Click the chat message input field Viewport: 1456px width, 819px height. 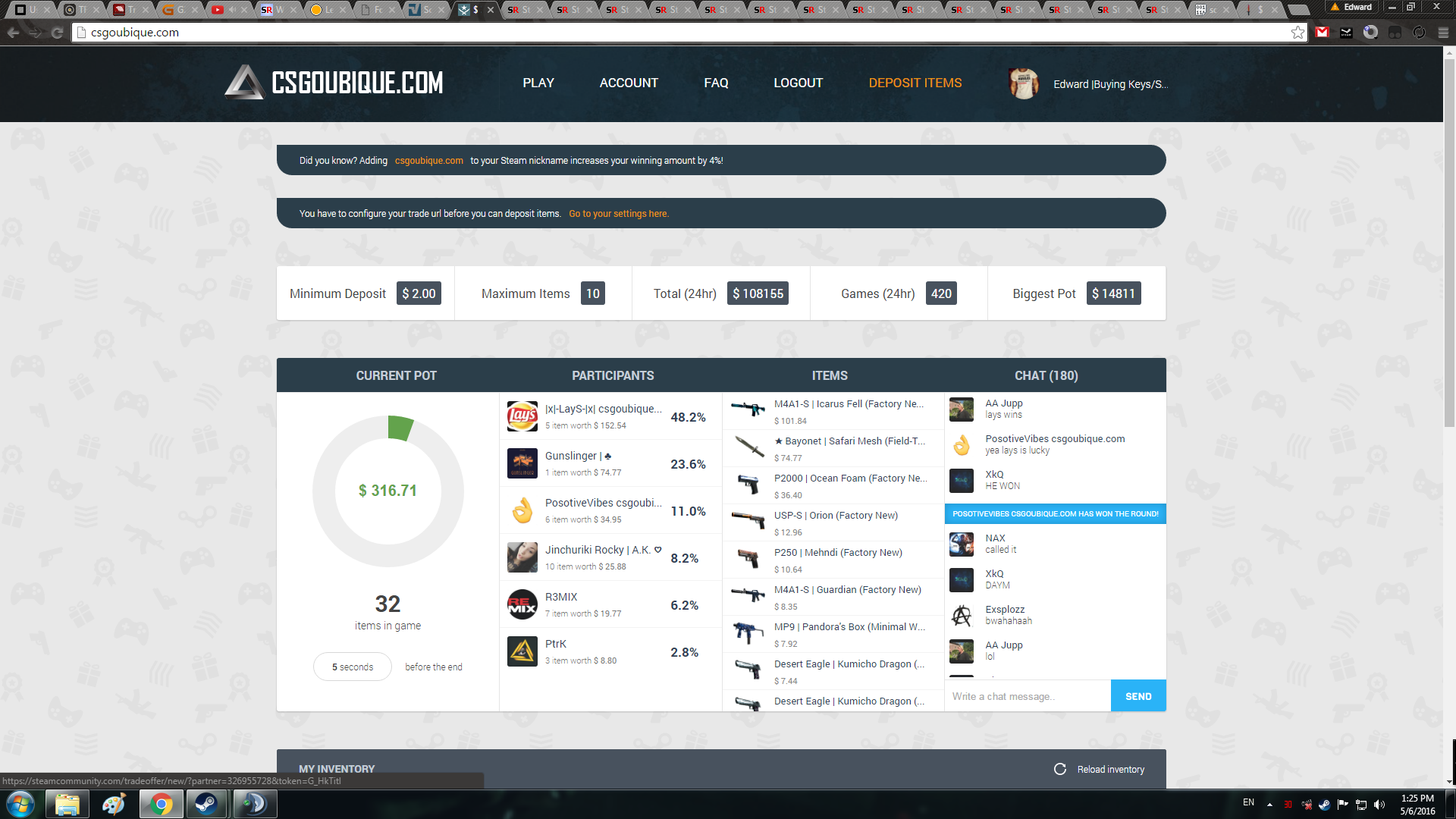[1028, 696]
